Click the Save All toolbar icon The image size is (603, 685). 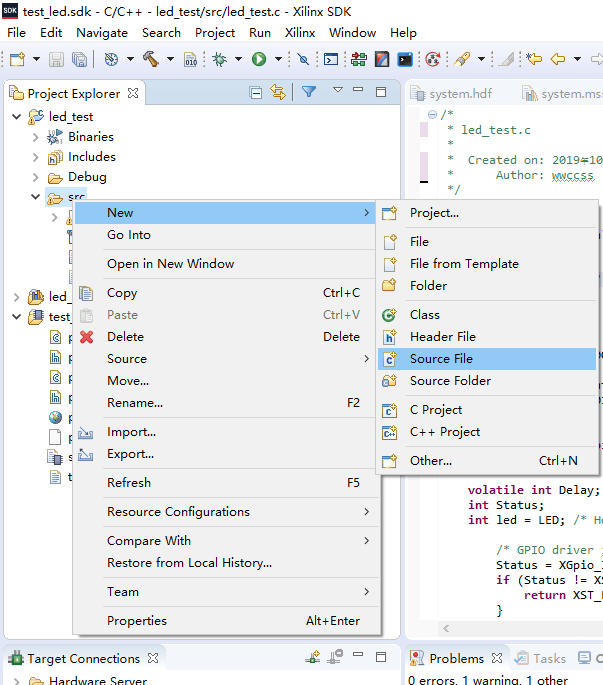(80, 59)
